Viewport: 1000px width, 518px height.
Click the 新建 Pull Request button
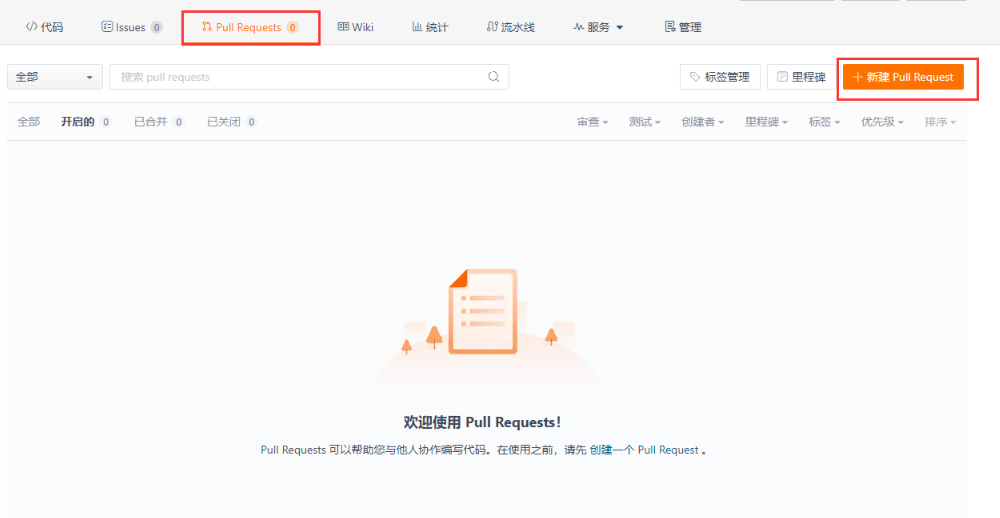903,77
